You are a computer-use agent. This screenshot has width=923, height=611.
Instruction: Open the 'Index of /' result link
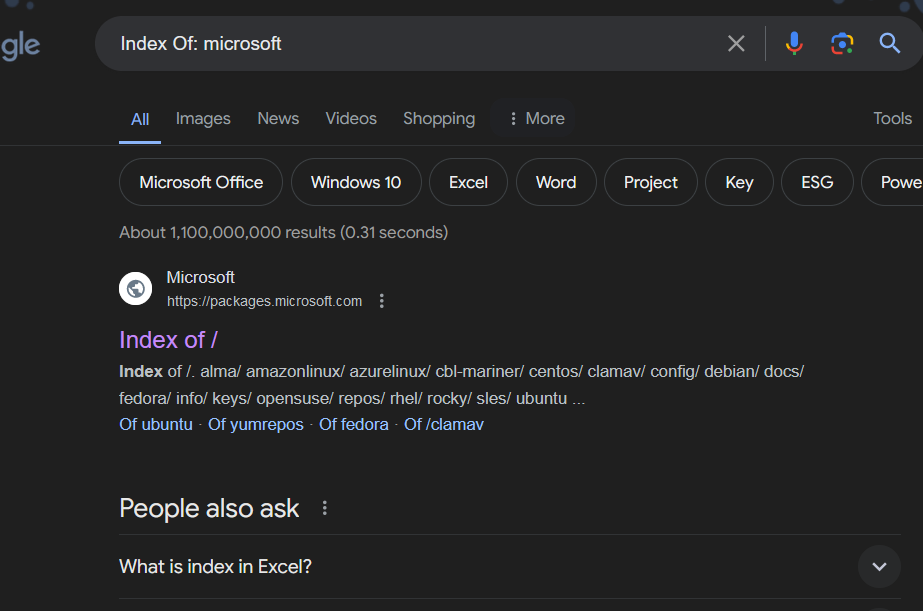tap(168, 340)
